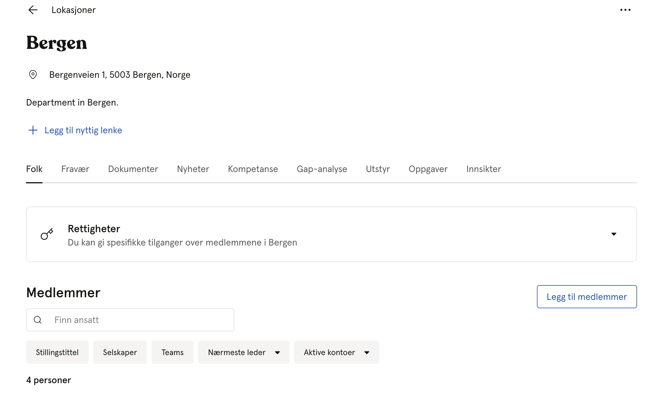Image resolution: width=670 pixels, height=395 pixels.
Task: Open the Nærmeste leder dropdown
Action: 244,352
